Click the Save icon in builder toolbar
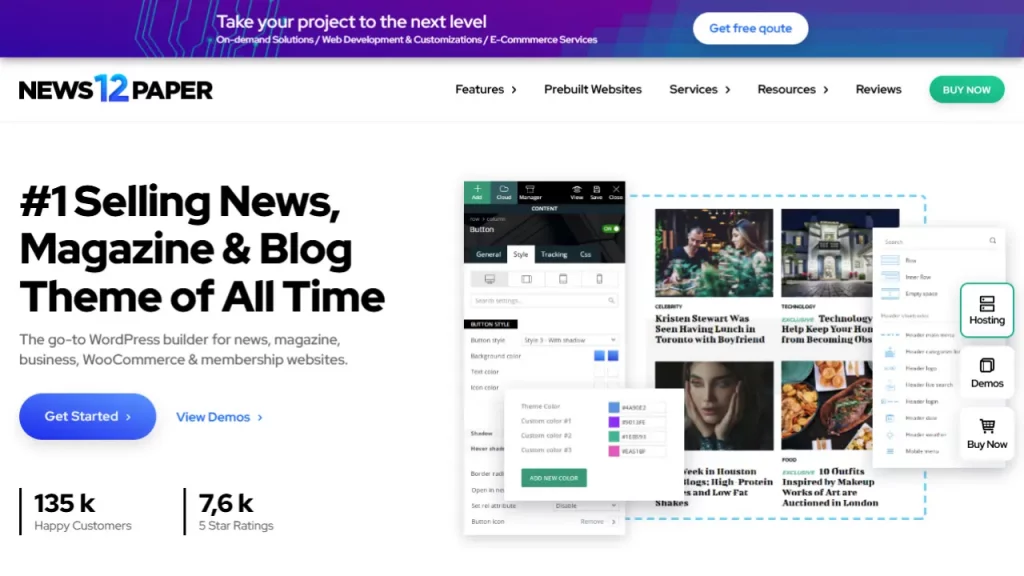The height and width of the screenshot is (576, 1024). (596, 191)
